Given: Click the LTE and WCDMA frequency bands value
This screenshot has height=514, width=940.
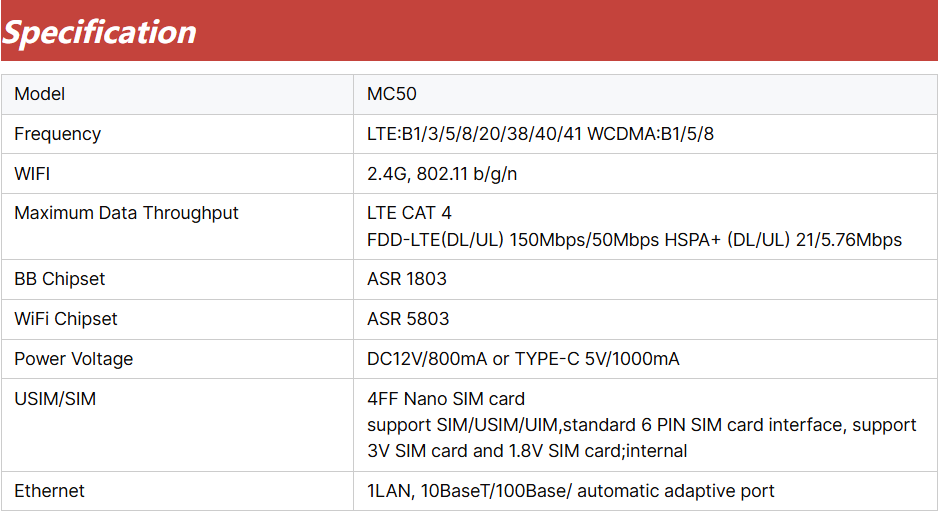Looking at the screenshot, I should click(540, 134).
